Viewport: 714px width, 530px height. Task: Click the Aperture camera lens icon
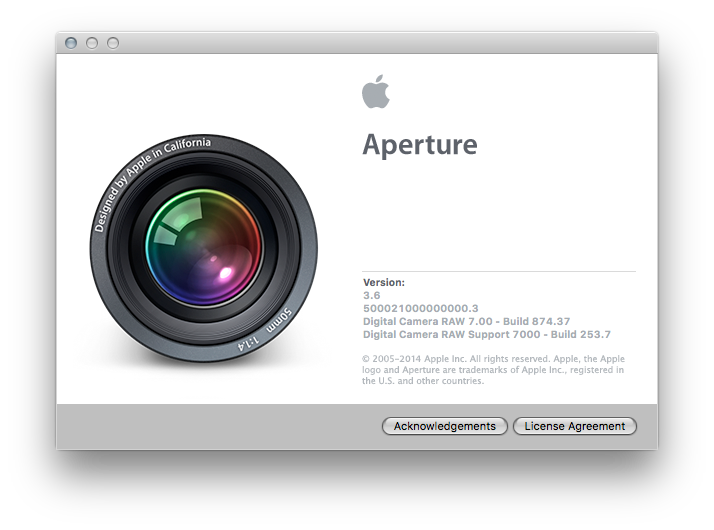pyautogui.click(x=204, y=248)
